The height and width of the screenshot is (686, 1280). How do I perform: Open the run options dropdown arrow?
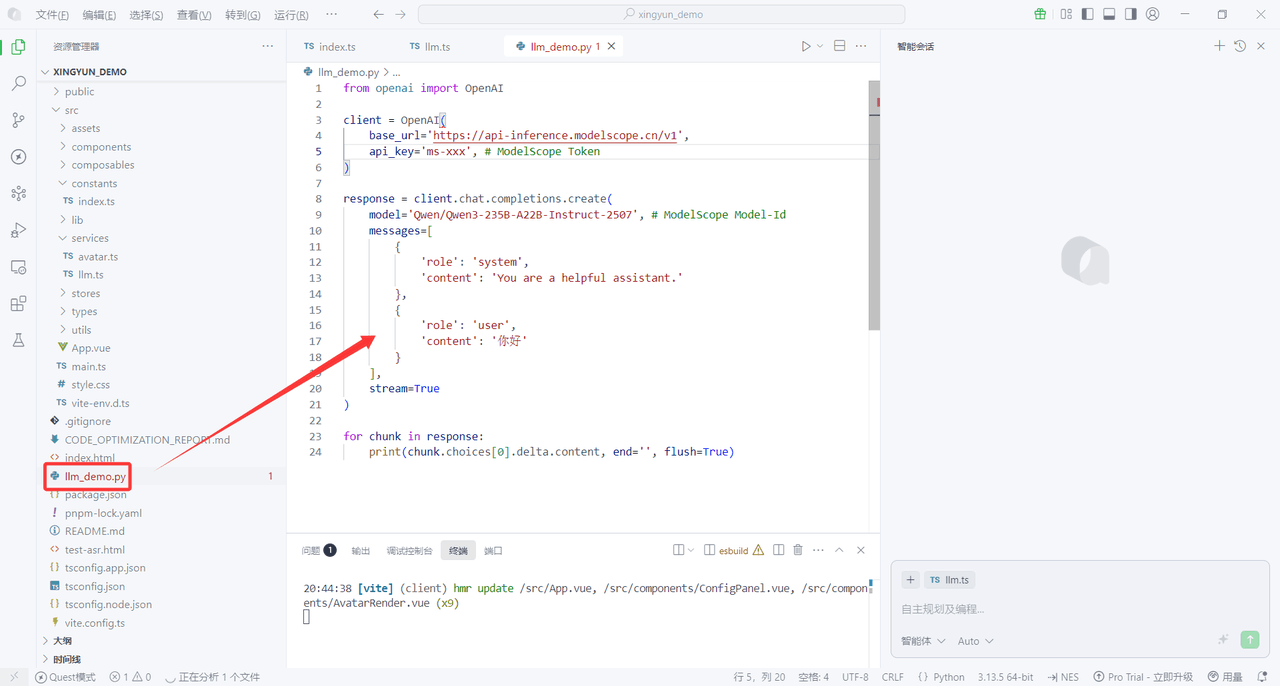click(x=820, y=46)
